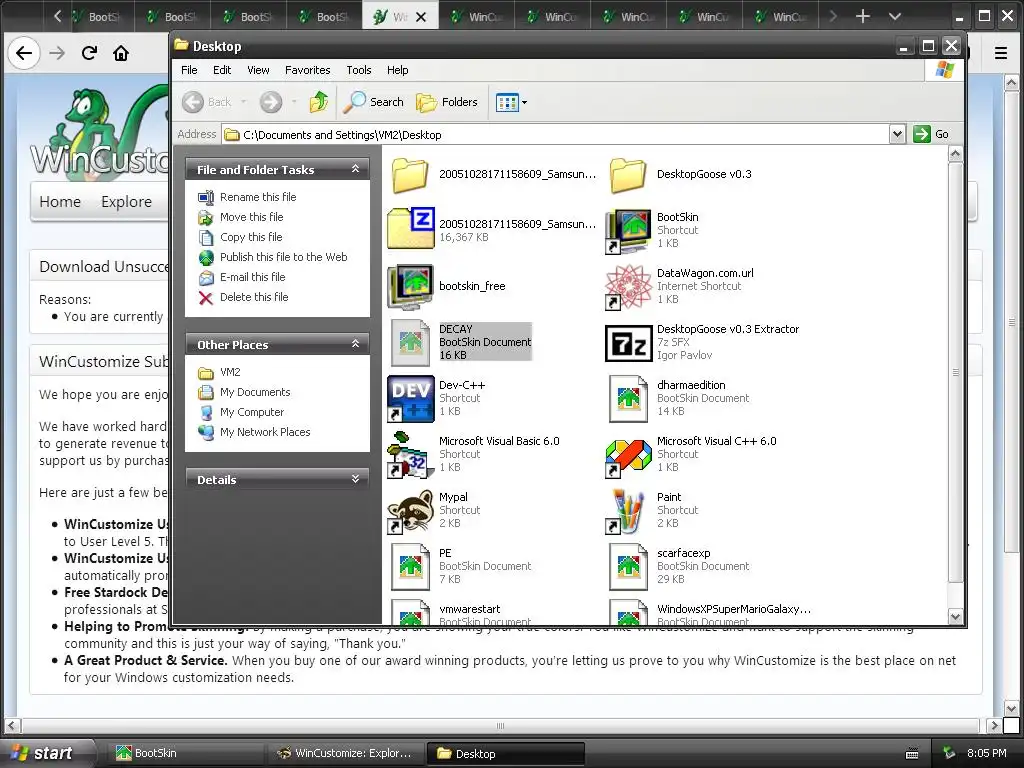Viewport: 1024px width, 768px height.
Task: Go to My Documents in Other Places
Action: point(255,392)
